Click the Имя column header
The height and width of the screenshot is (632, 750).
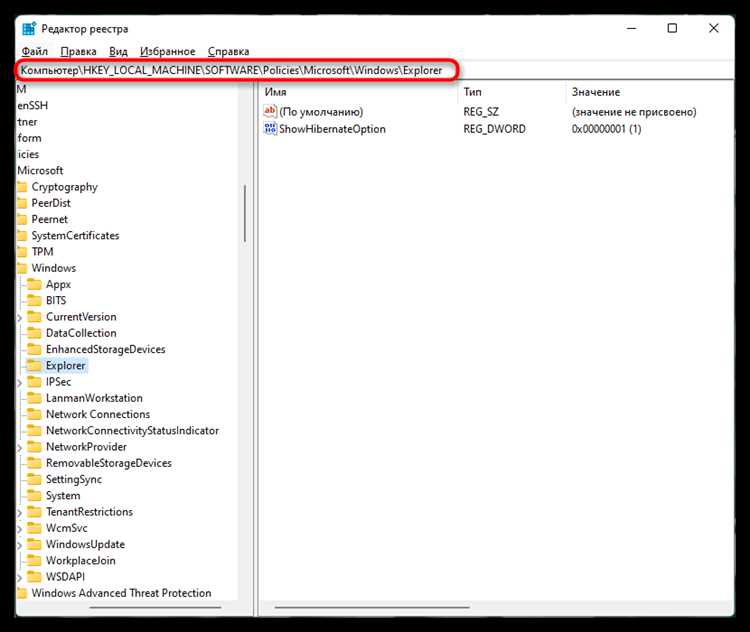point(359,92)
